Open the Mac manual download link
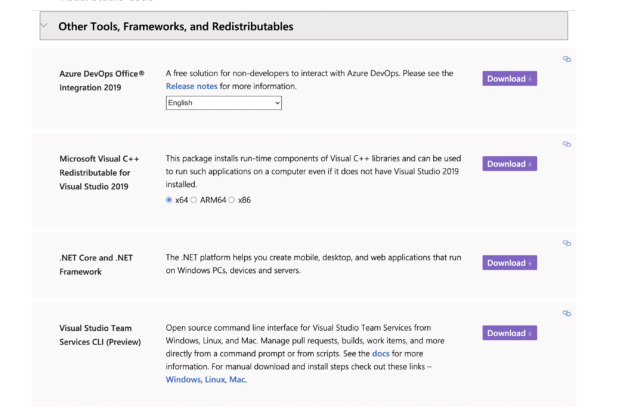625x408 pixels. click(x=237, y=379)
